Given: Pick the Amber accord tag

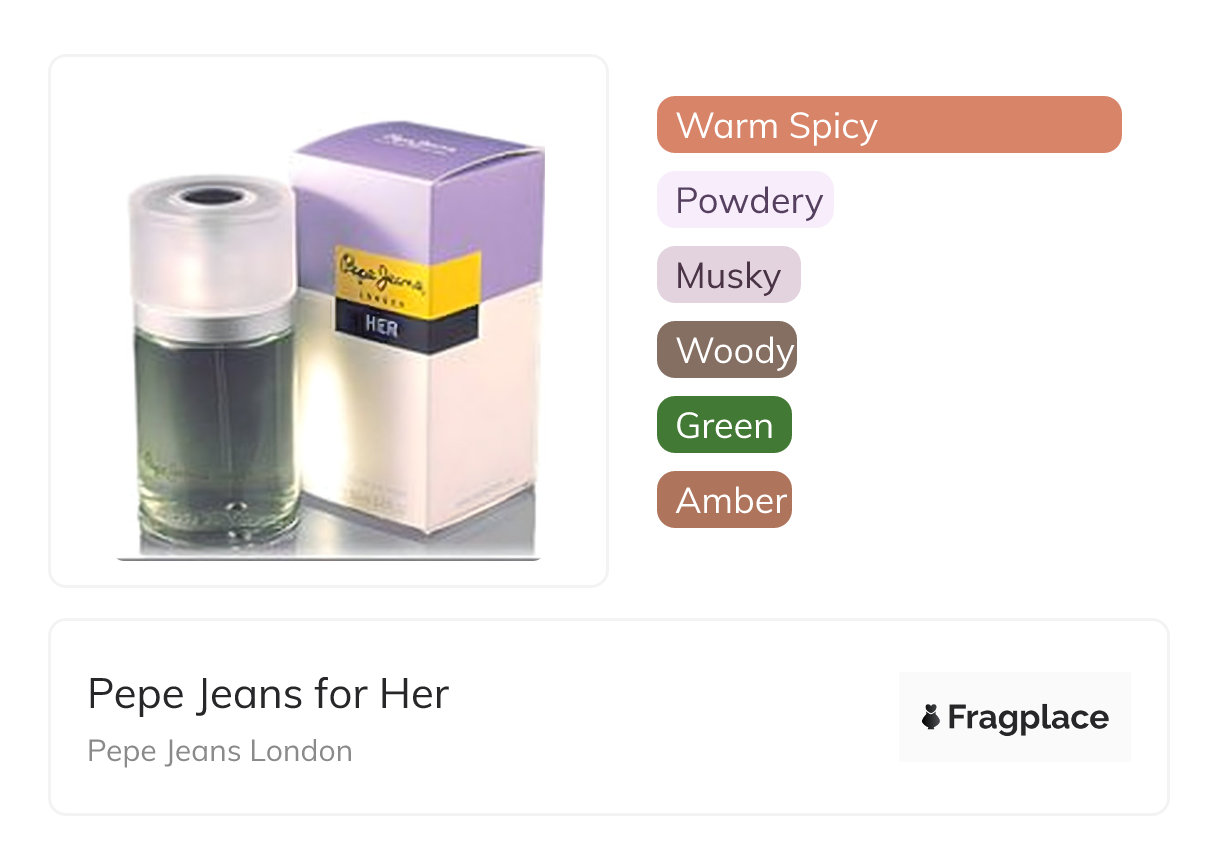Looking at the screenshot, I should coord(724,500).
